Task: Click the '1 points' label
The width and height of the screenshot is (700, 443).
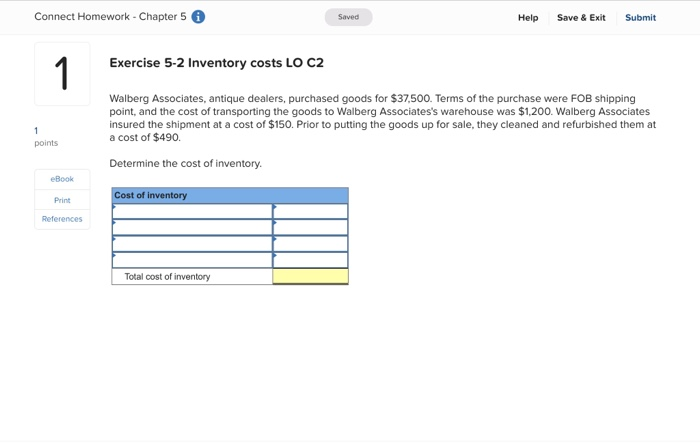Action: 46,137
